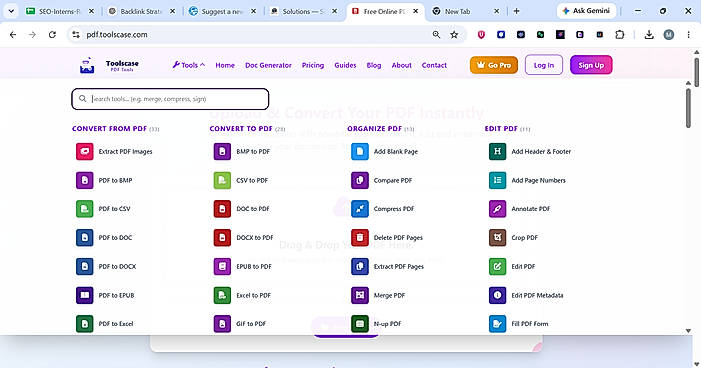Focus the search tools input field
This screenshot has width=701, height=368.
click(x=170, y=99)
